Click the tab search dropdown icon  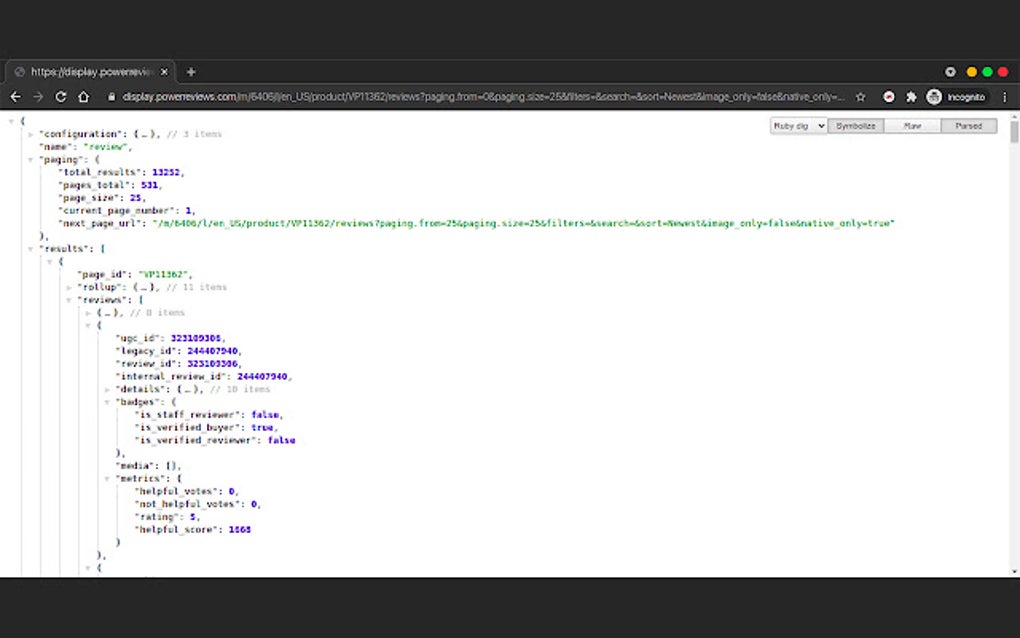(950, 72)
